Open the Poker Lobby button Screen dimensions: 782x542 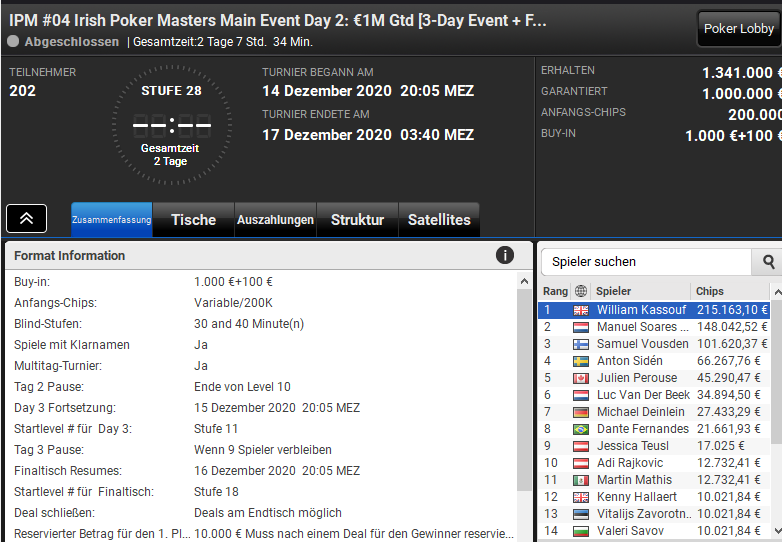(x=739, y=29)
